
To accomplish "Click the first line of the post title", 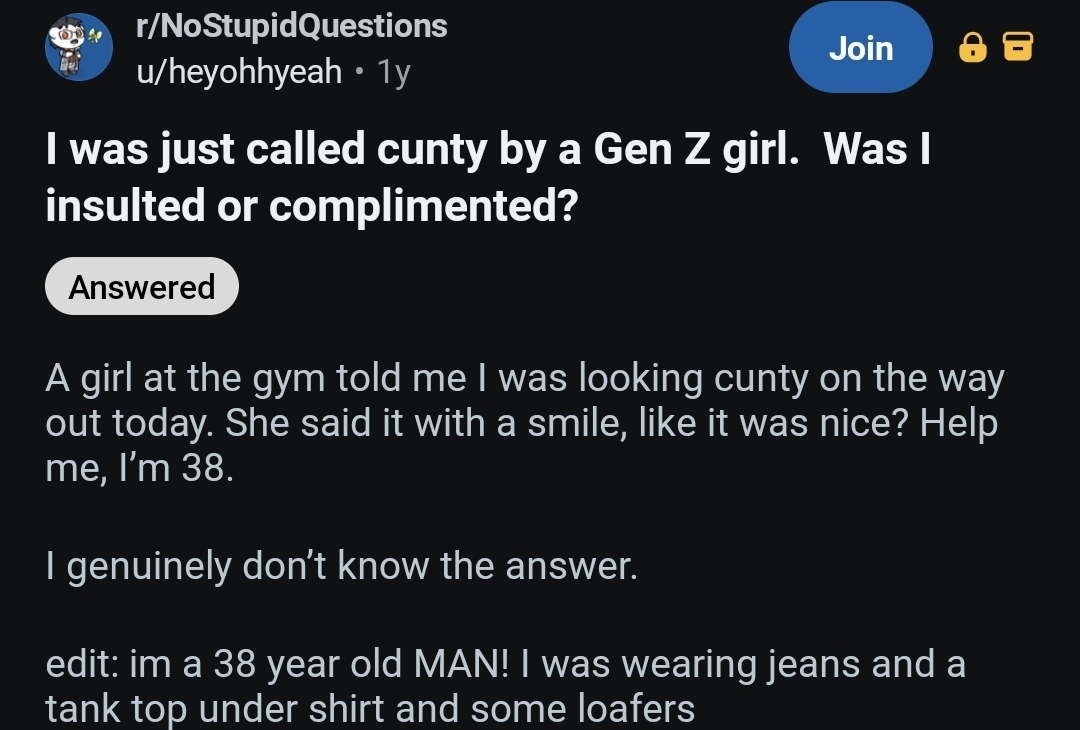I will point(488,150).
